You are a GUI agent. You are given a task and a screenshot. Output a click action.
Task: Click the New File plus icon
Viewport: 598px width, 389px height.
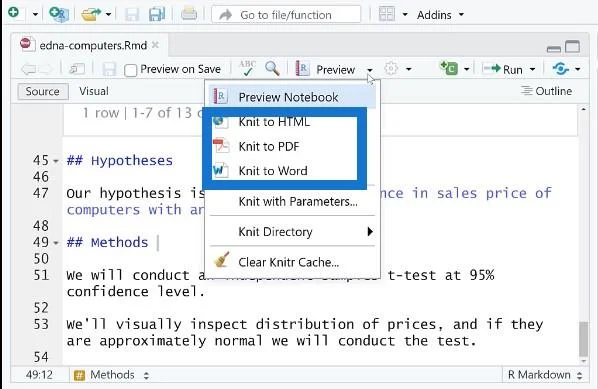pos(13,13)
